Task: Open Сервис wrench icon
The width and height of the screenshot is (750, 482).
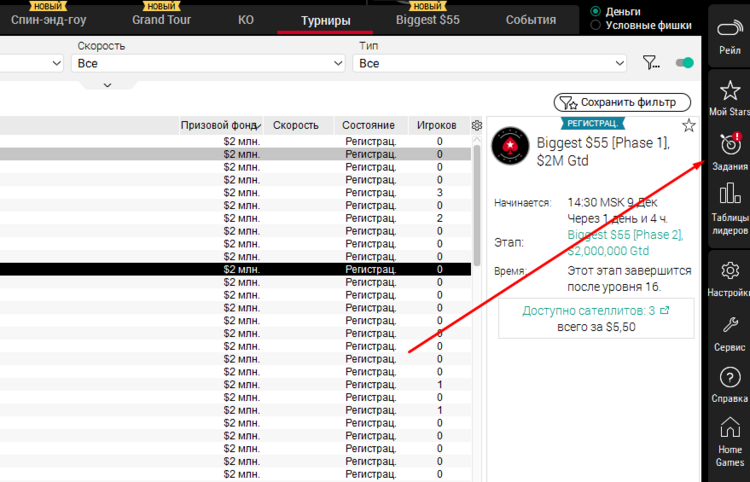Action: coord(730,326)
